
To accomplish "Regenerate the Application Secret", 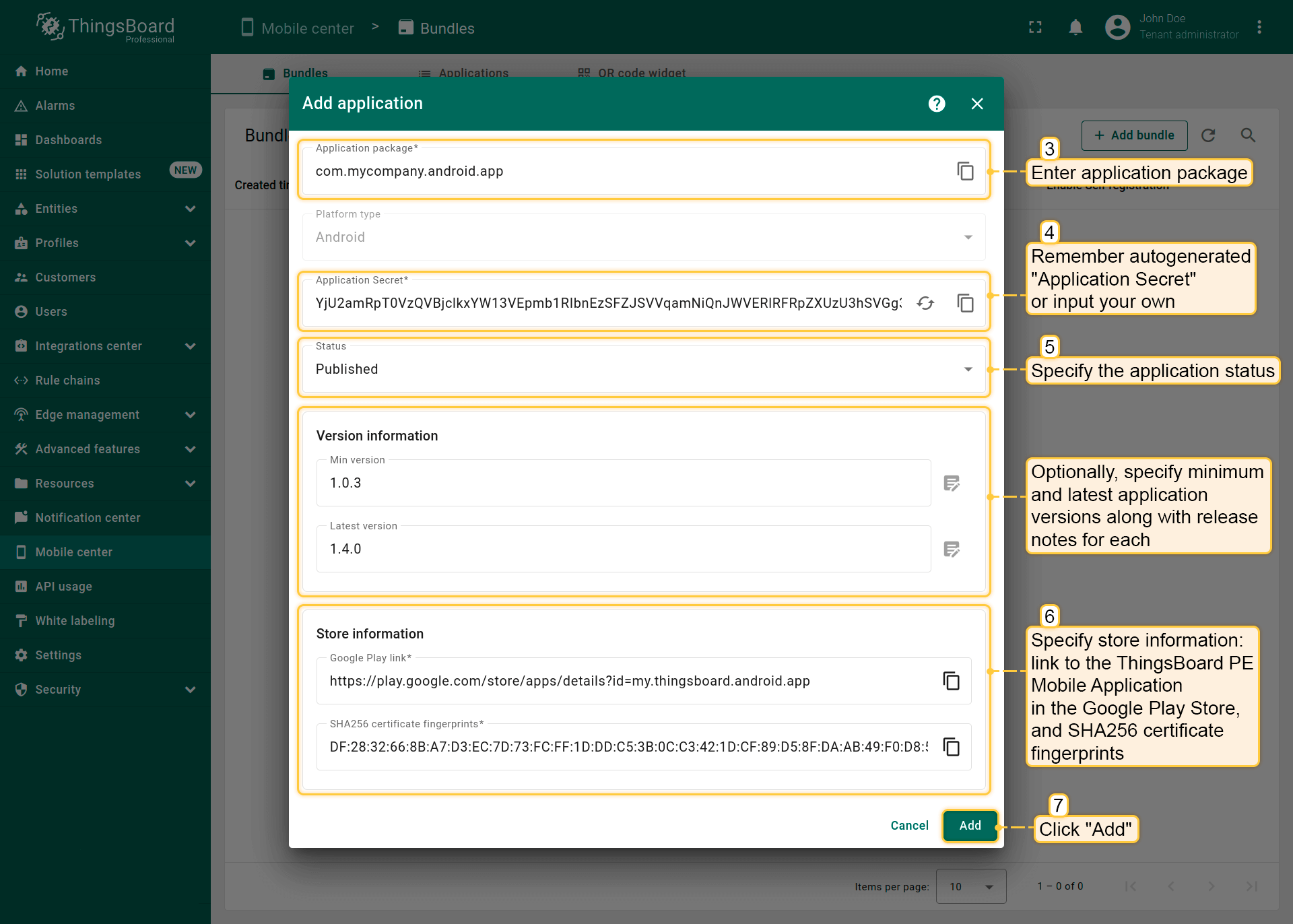I will [x=926, y=303].
